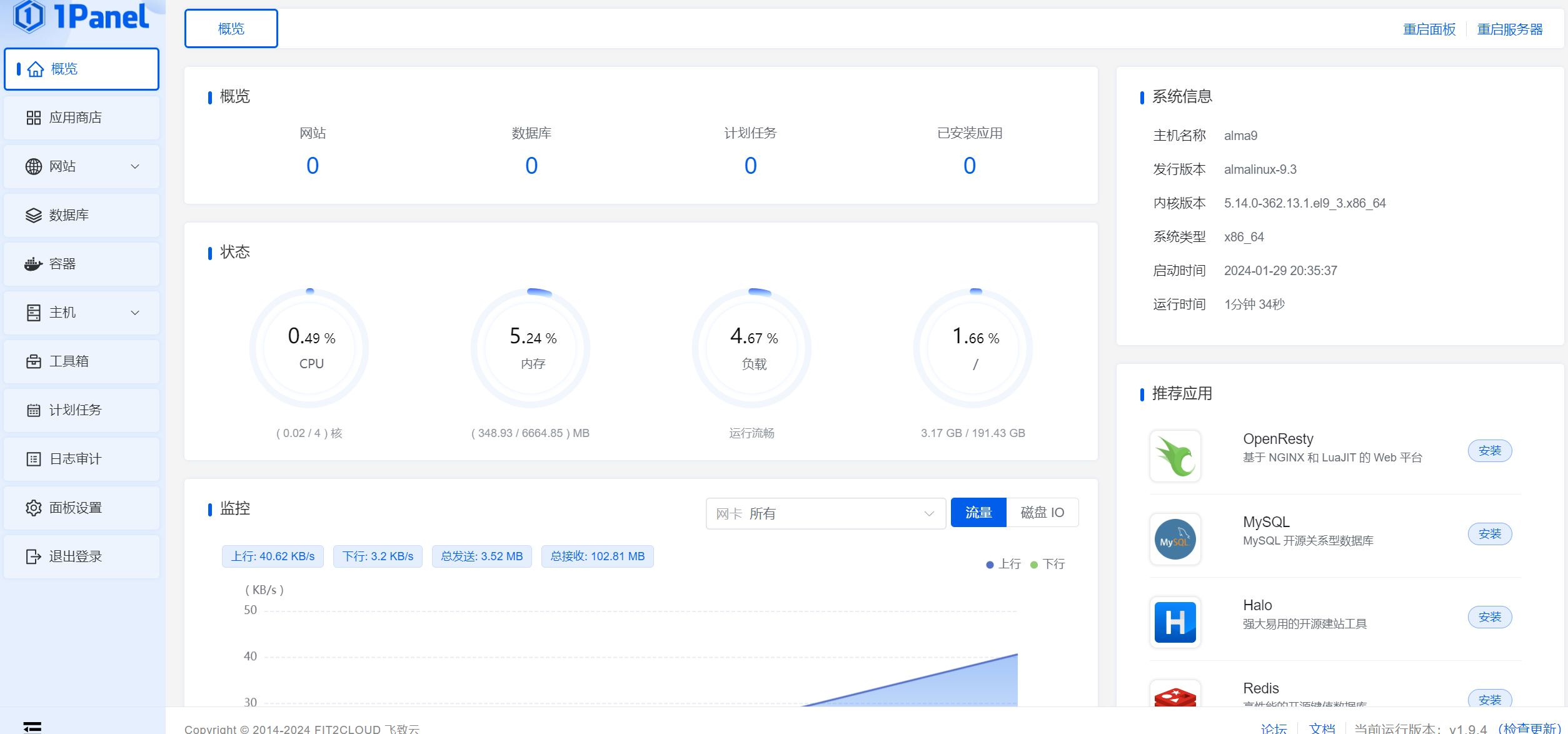Install OpenResty with the 安装 button
Image resolution: width=1568 pixels, height=734 pixels.
coord(1490,451)
